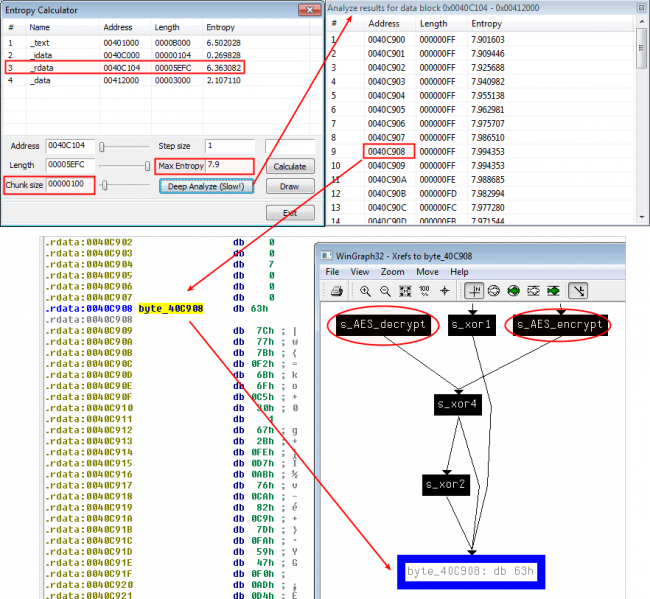This screenshot has height=599, width=650.
Task: Click the rightmost arrow icon in WinGraph32 toolbar
Action: click(x=577, y=290)
